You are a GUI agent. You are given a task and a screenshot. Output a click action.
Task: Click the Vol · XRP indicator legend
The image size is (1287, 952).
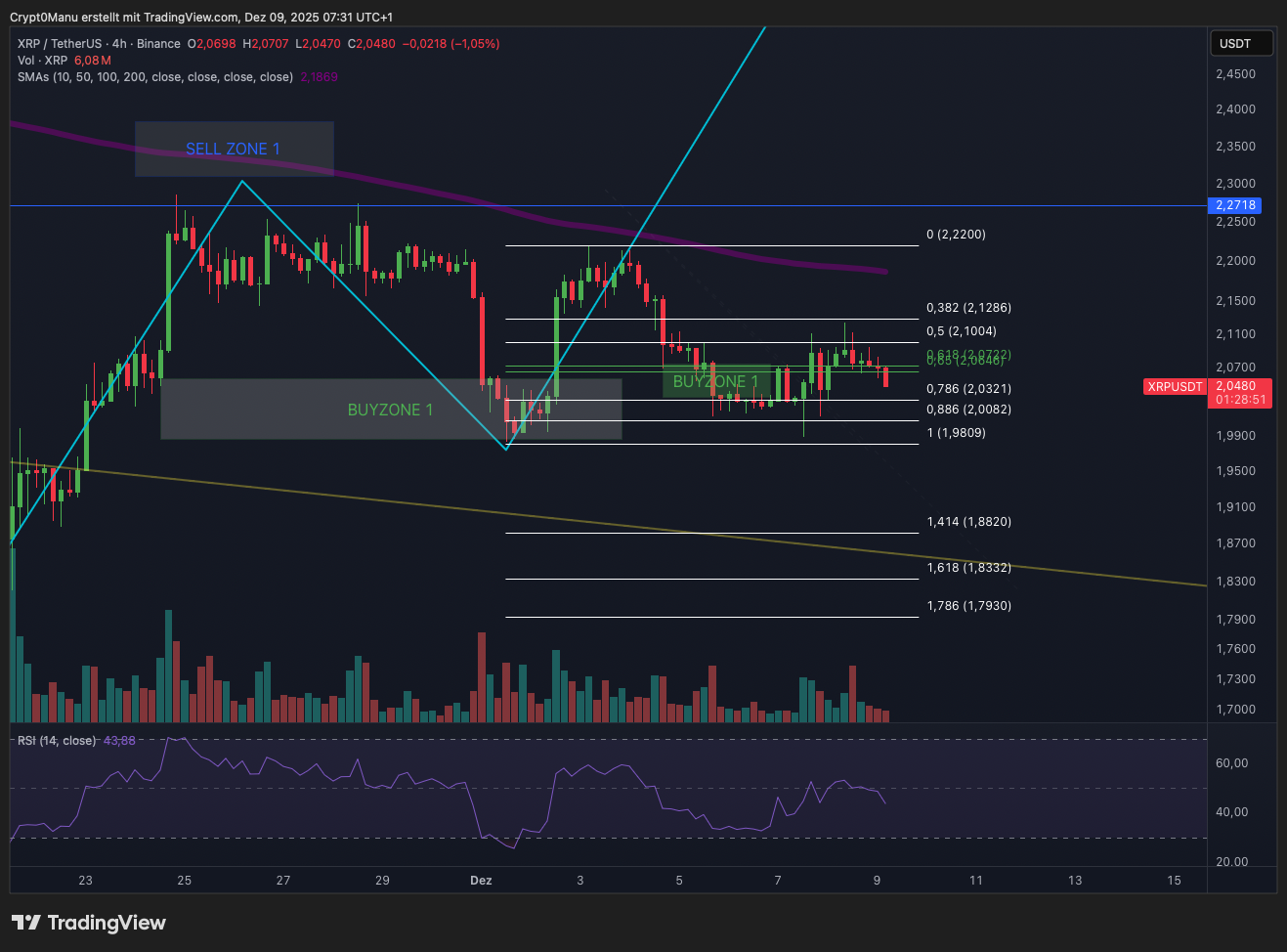(x=43, y=61)
